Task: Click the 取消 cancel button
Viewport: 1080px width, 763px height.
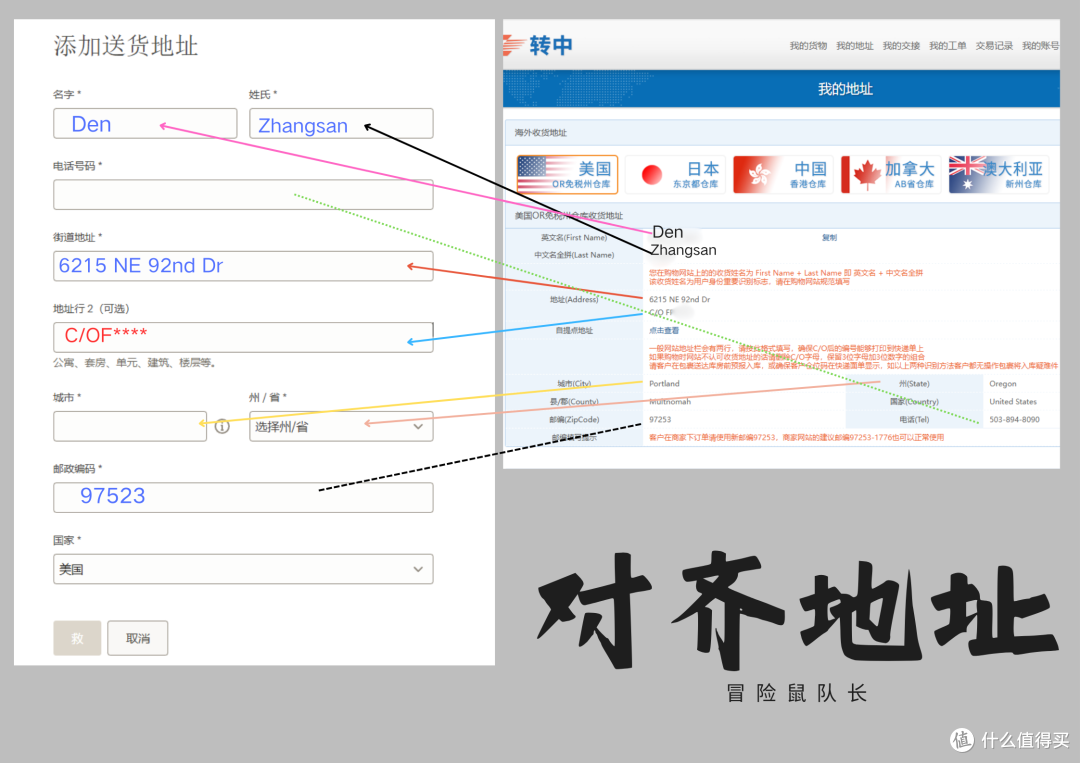Action: pos(138,638)
